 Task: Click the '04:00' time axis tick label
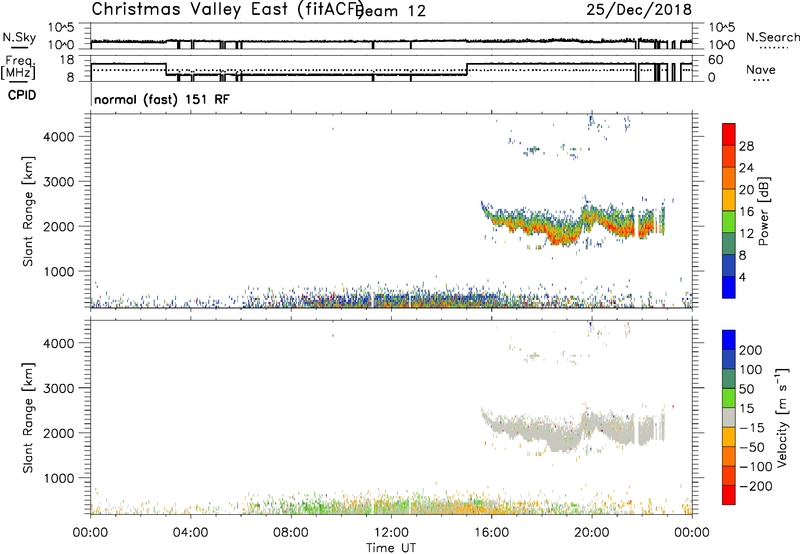click(190, 533)
